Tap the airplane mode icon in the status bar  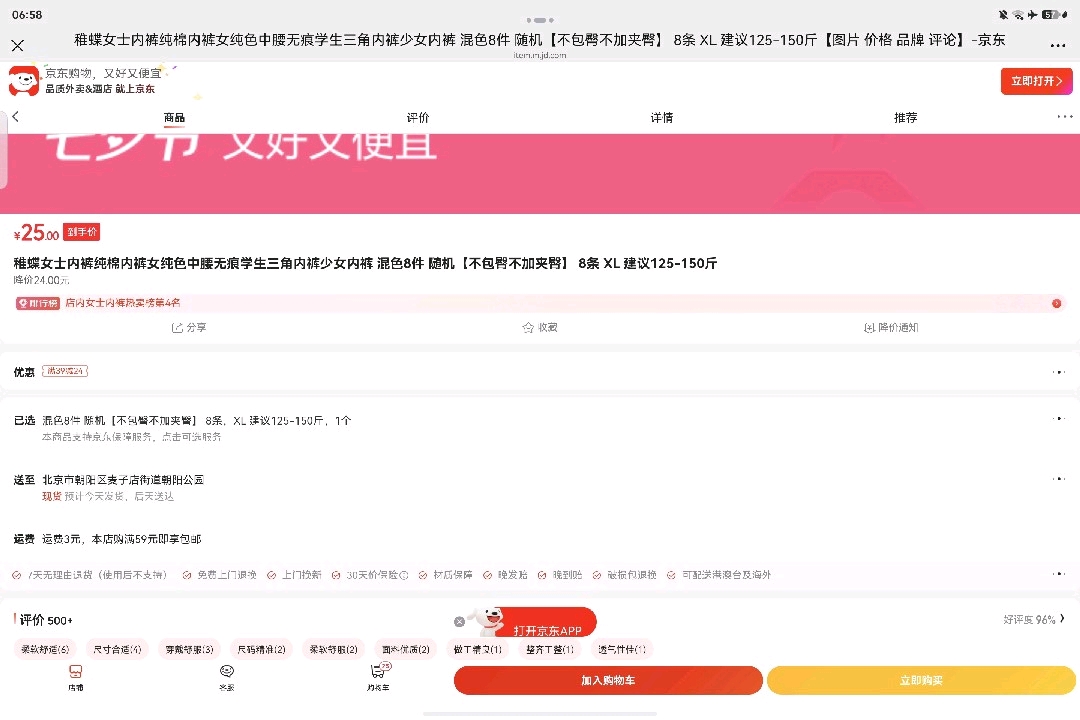pyautogui.click(x=1032, y=14)
